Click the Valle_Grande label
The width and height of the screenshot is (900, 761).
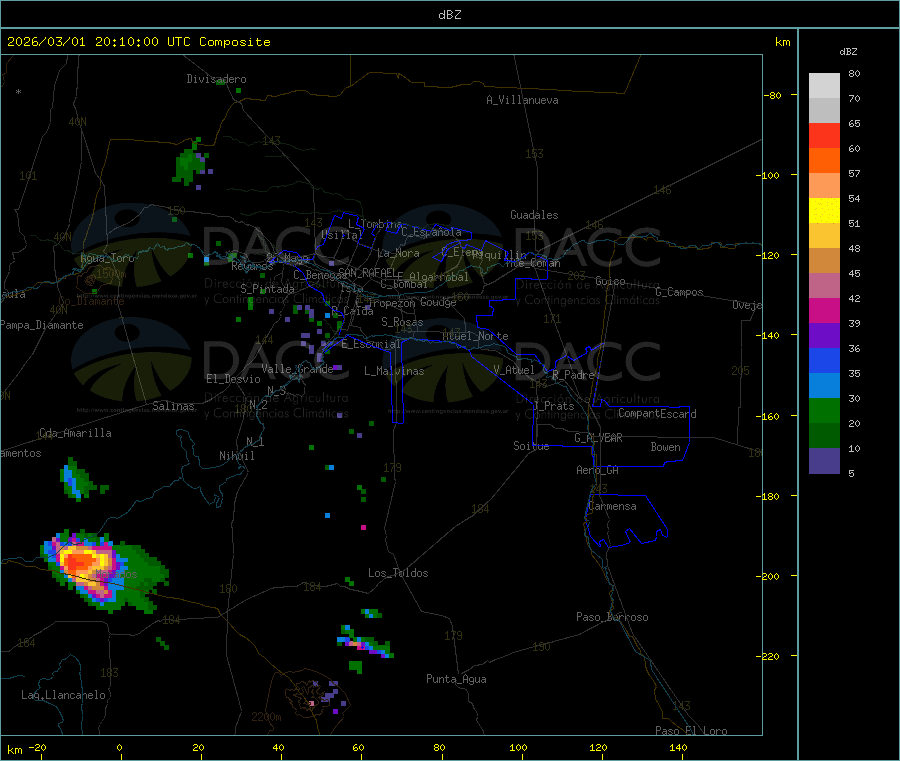[x=297, y=368]
